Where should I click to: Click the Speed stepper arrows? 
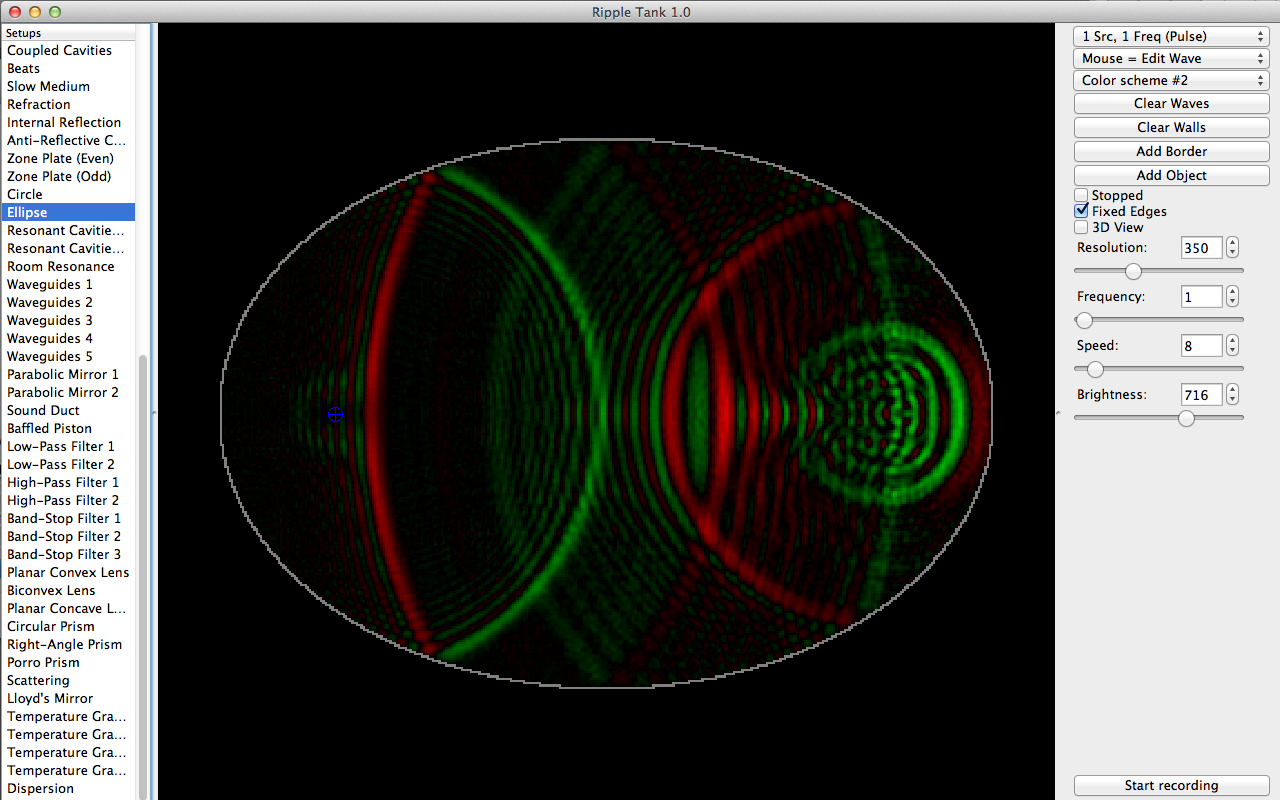(x=1232, y=345)
